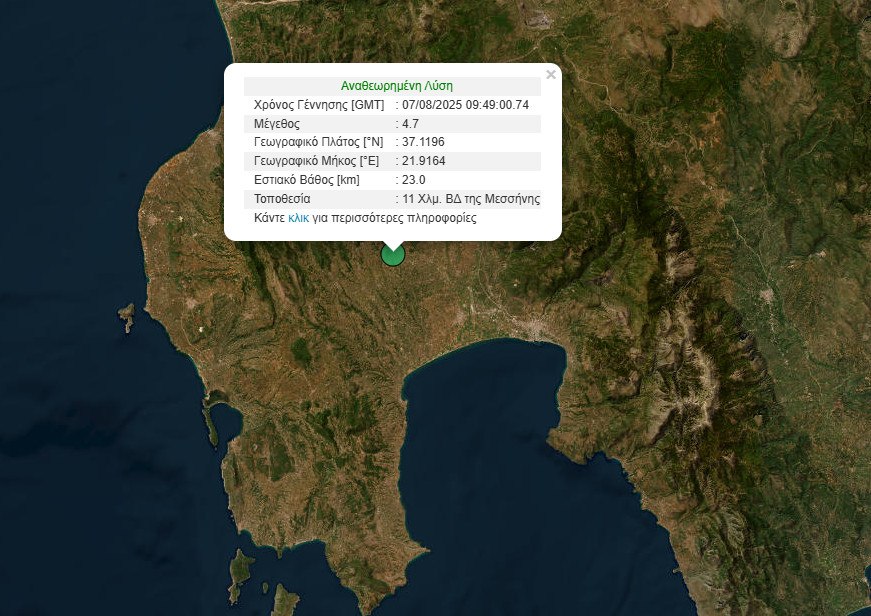Open the 'κλικ' link for more information
Image resolution: width=871 pixels, height=616 pixels.
[x=298, y=217]
